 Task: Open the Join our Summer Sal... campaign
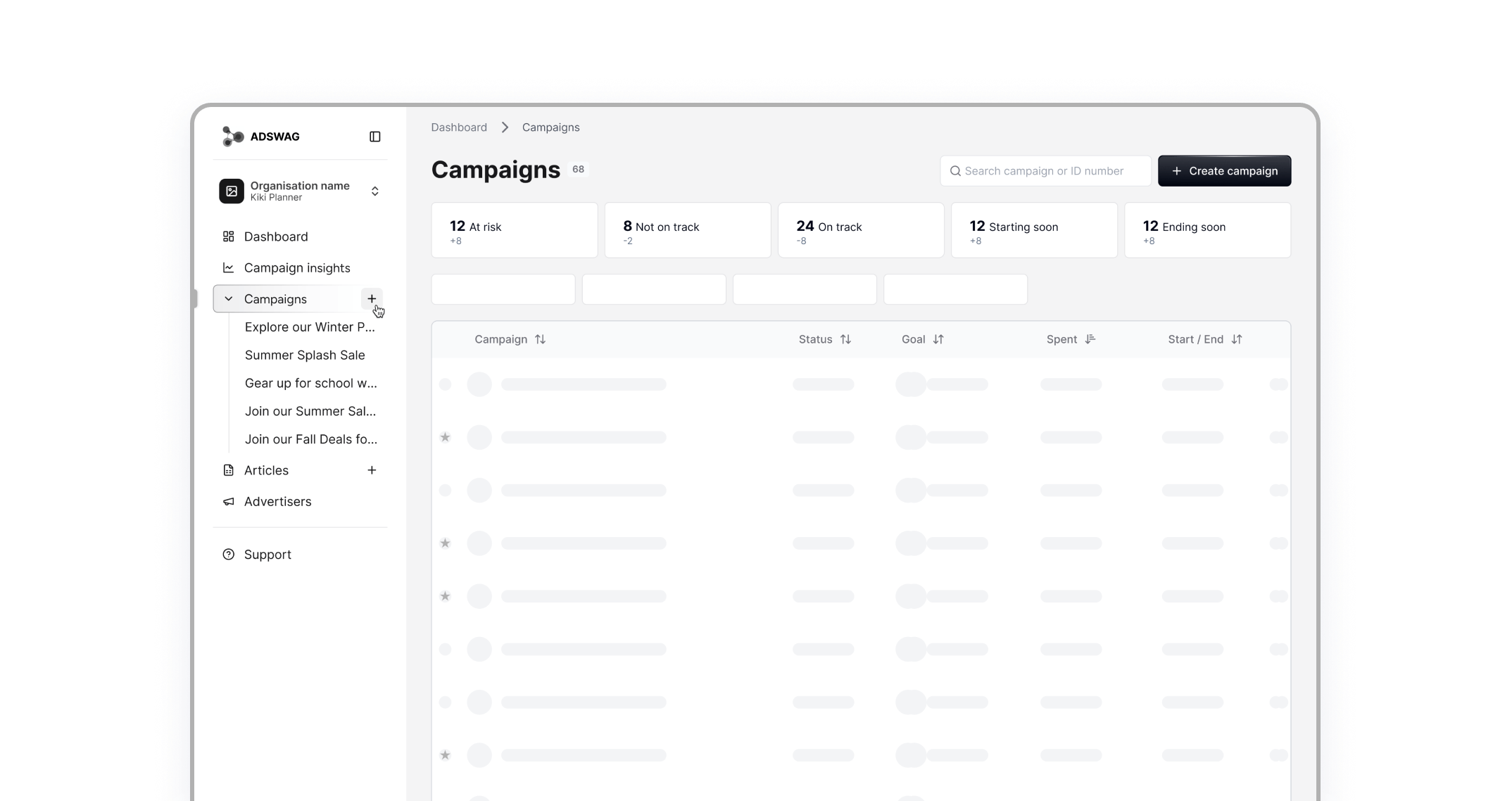(x=310, y=411)
